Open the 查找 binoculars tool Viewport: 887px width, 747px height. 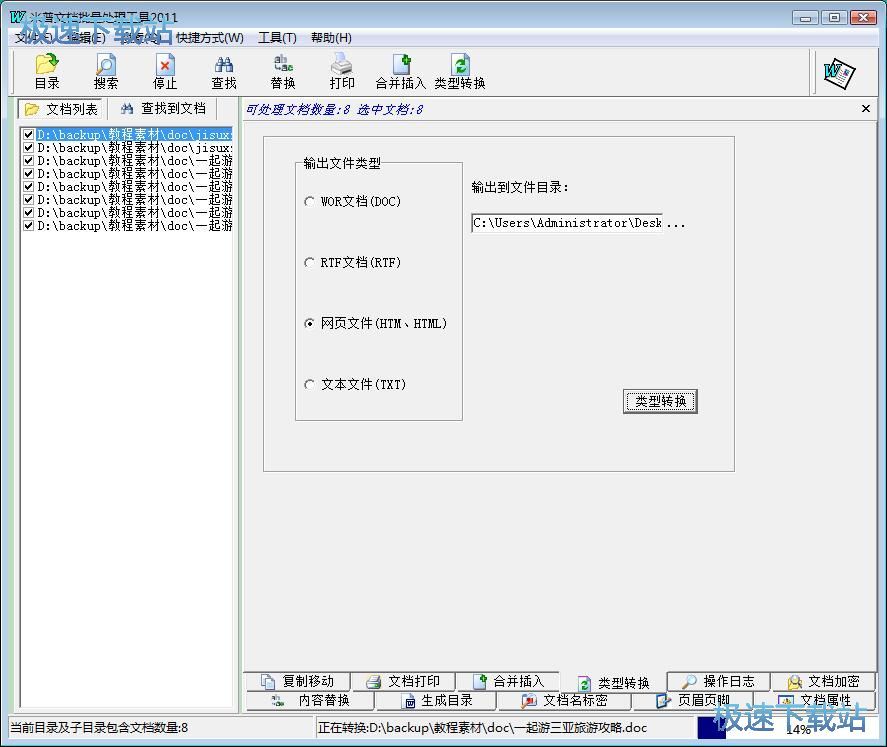(x=224, y=72)
